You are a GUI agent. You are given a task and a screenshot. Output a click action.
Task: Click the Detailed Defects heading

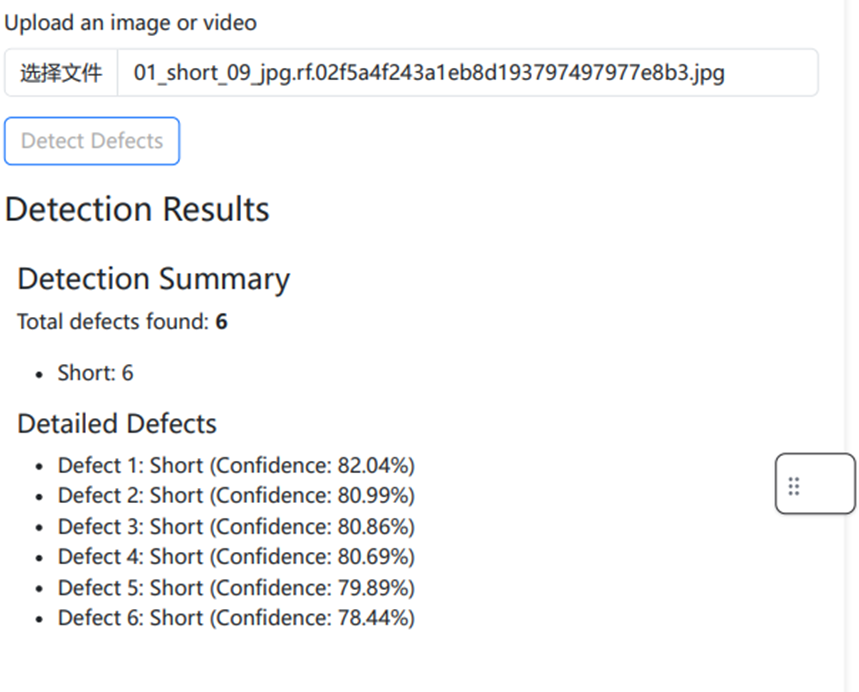[117, 424]
